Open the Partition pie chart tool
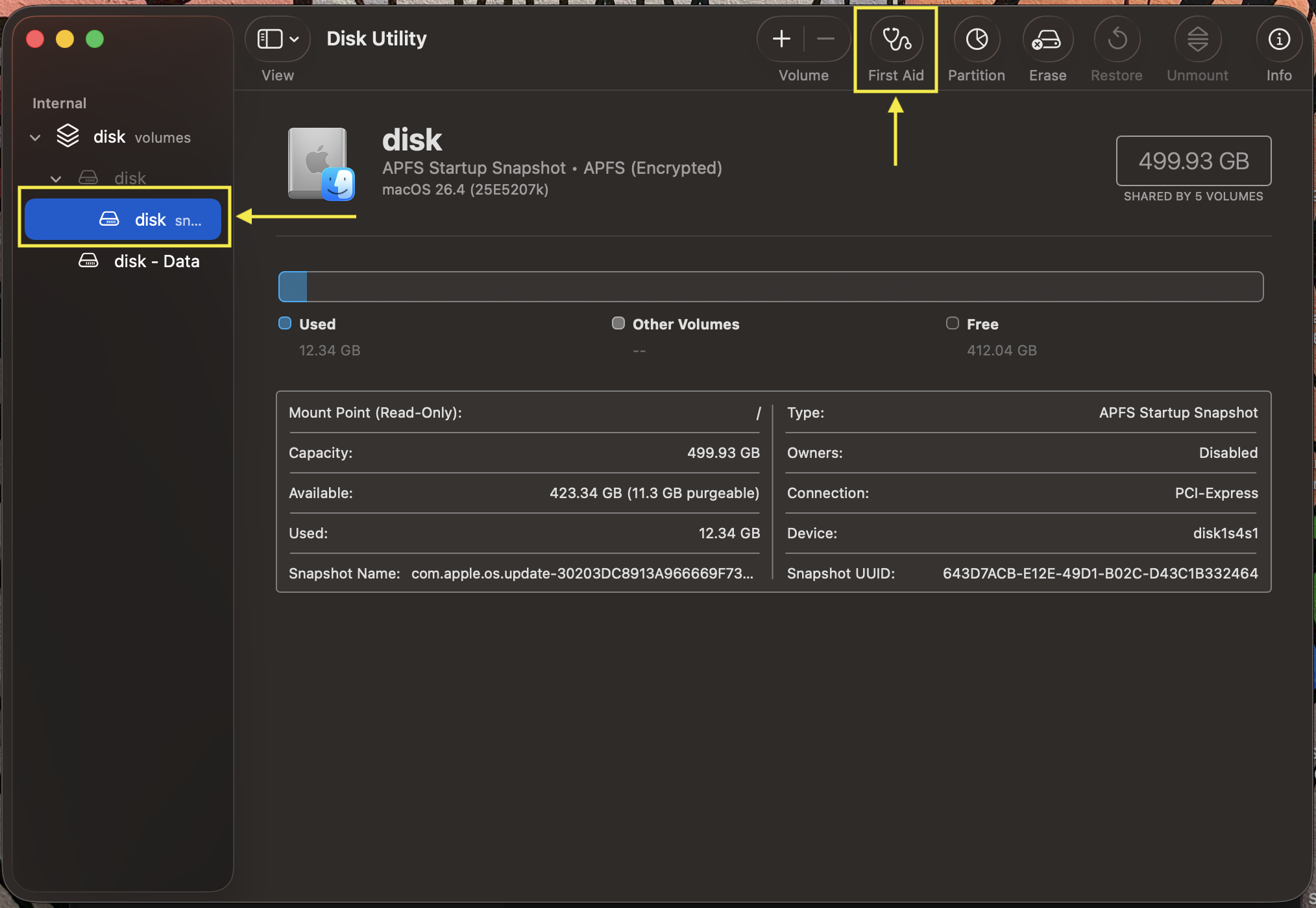This screenshot has height=908, width=1316. point(976,40)
